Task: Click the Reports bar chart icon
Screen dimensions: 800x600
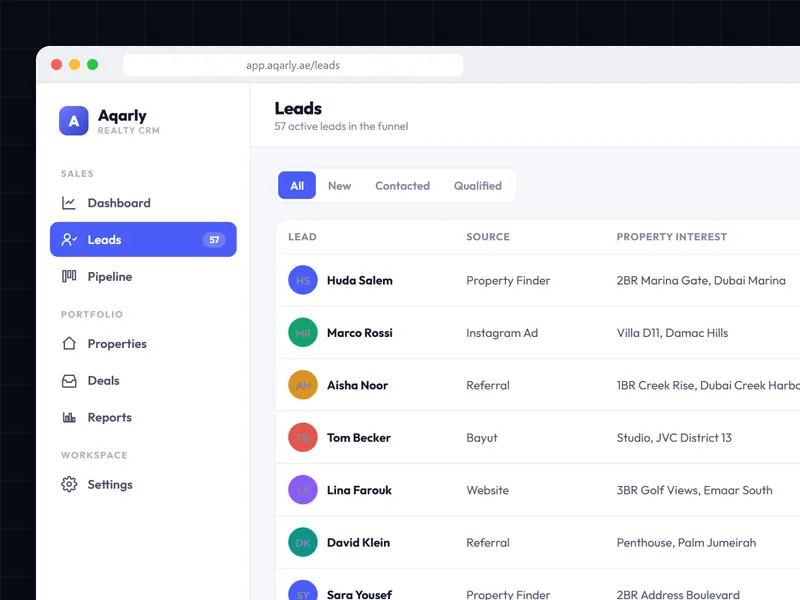Action: pyautogui.click(x=69, y=417)
